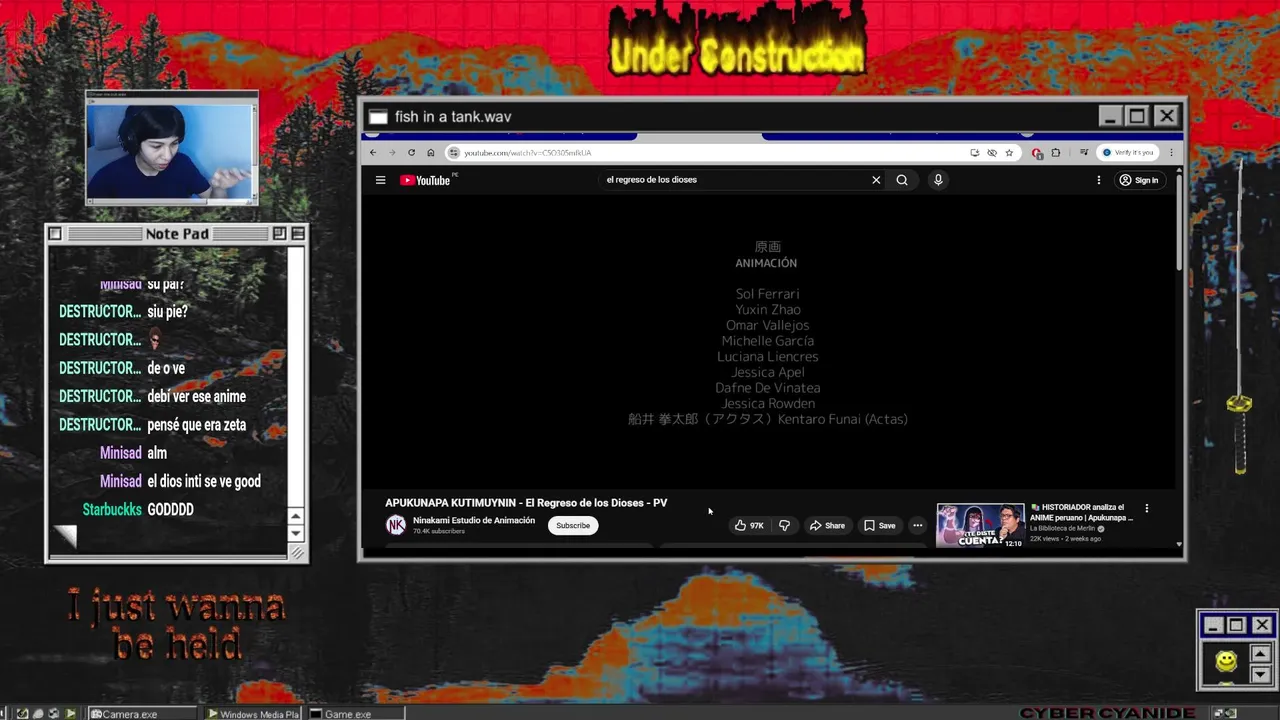The height and width of the screenshot is (720, 1280).
Task: Open YouTube settings three-dot menu
Action: (1098, 180)
